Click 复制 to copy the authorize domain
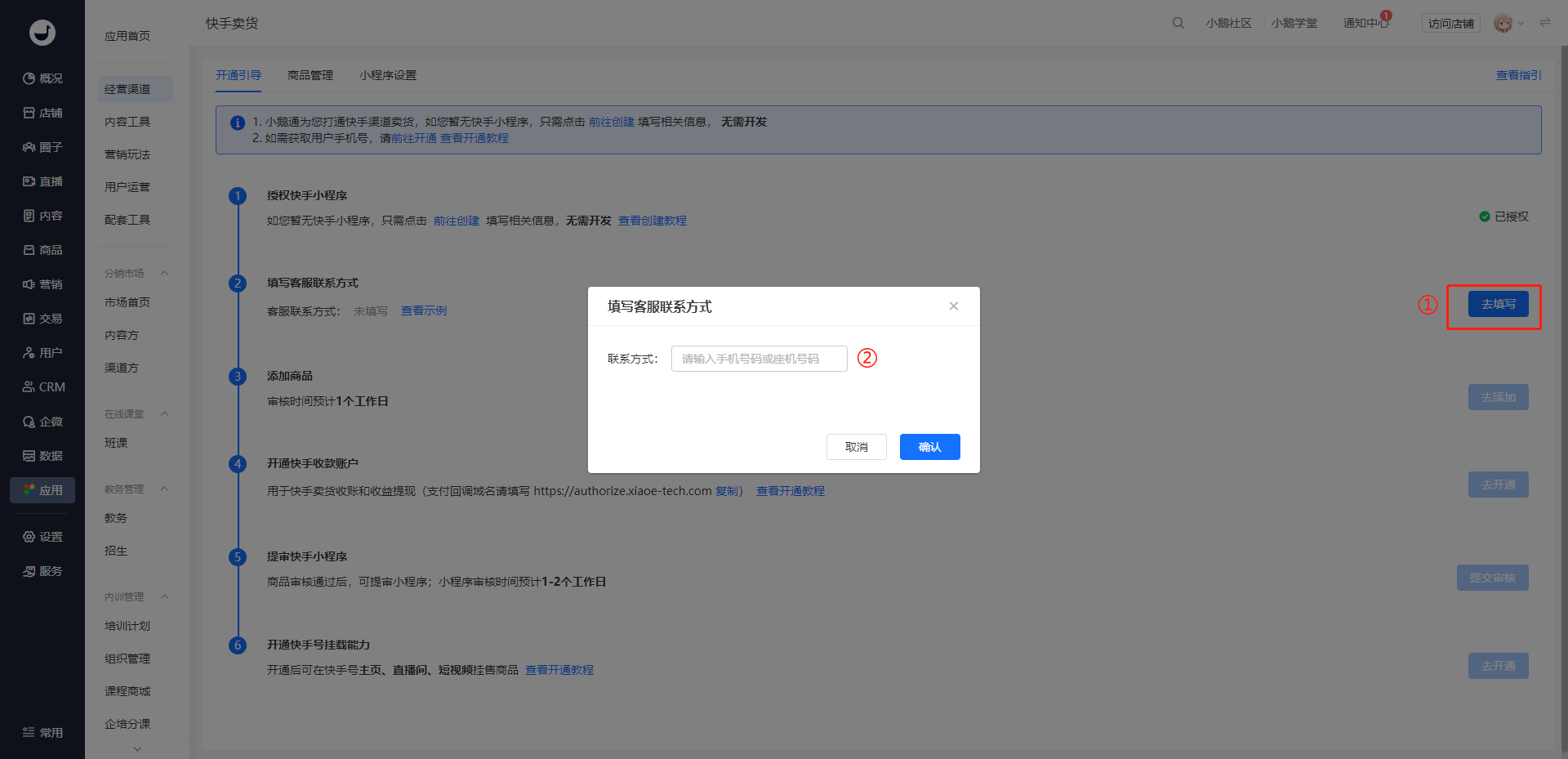1568x759 pixels. coord(727,491)
